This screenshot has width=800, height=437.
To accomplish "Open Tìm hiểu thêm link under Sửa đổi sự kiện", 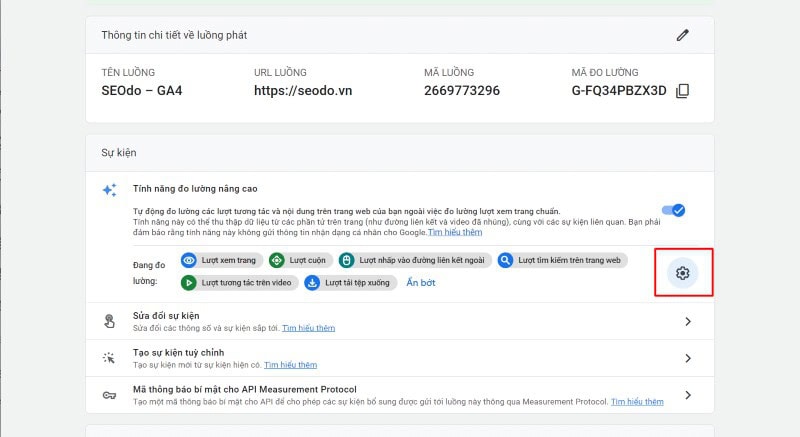I will click(x=309, y=328).
